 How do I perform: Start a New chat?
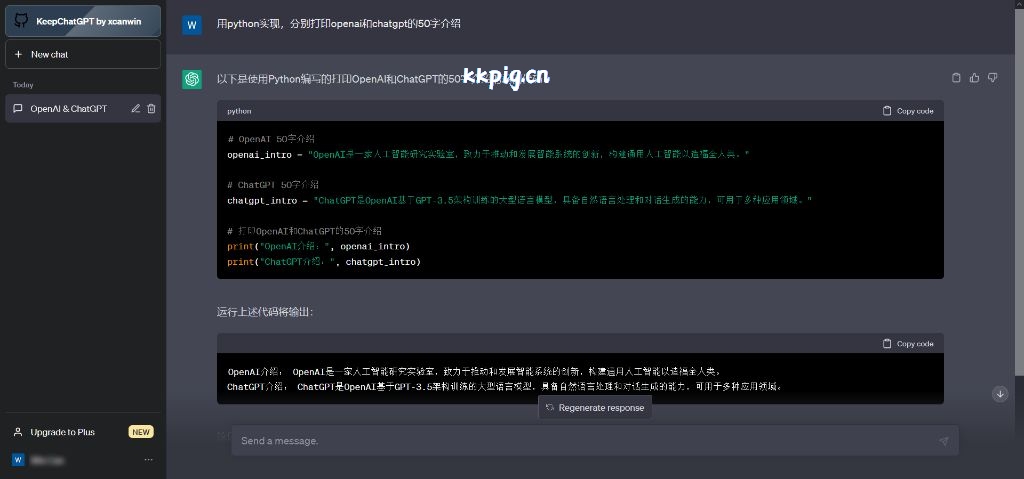(x=83, y=54)
